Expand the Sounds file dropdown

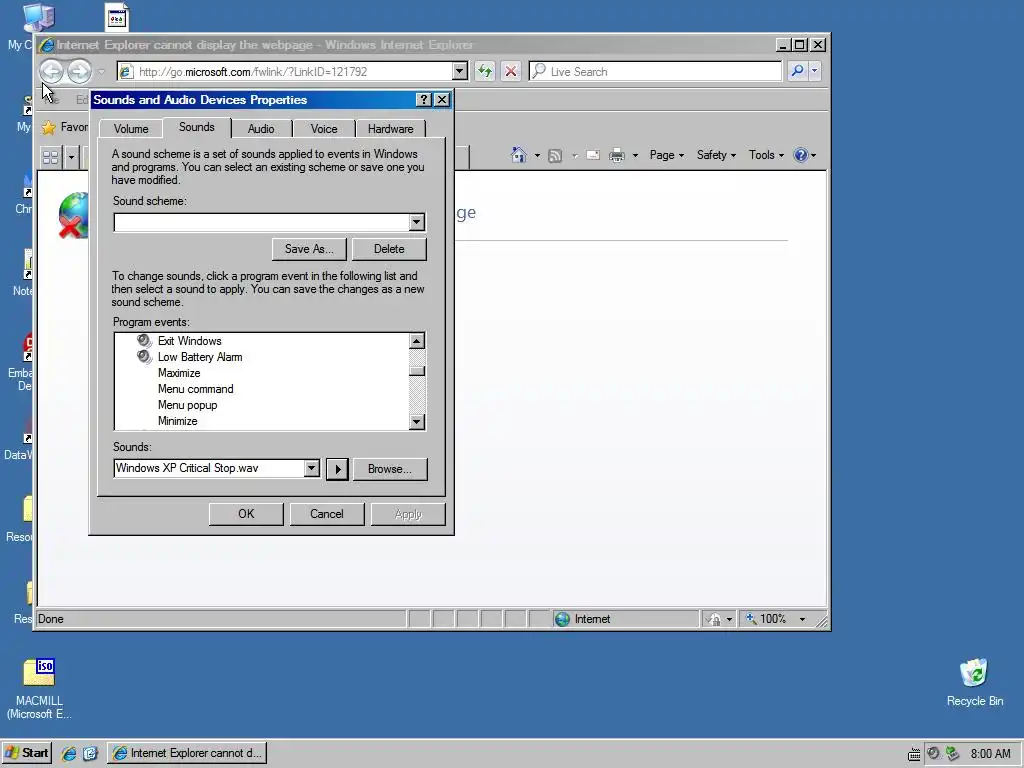pos(312,468)
